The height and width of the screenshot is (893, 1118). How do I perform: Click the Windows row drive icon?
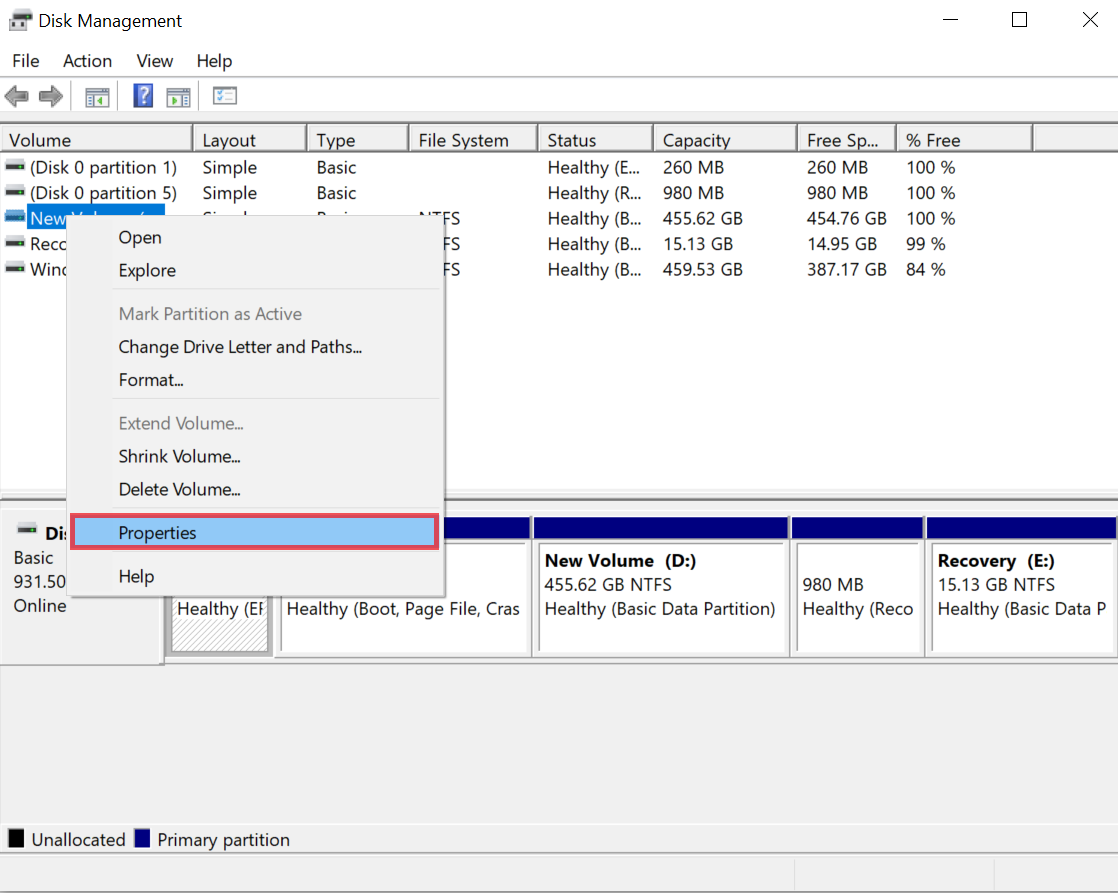pyautogui.click(x=15, y=268)
